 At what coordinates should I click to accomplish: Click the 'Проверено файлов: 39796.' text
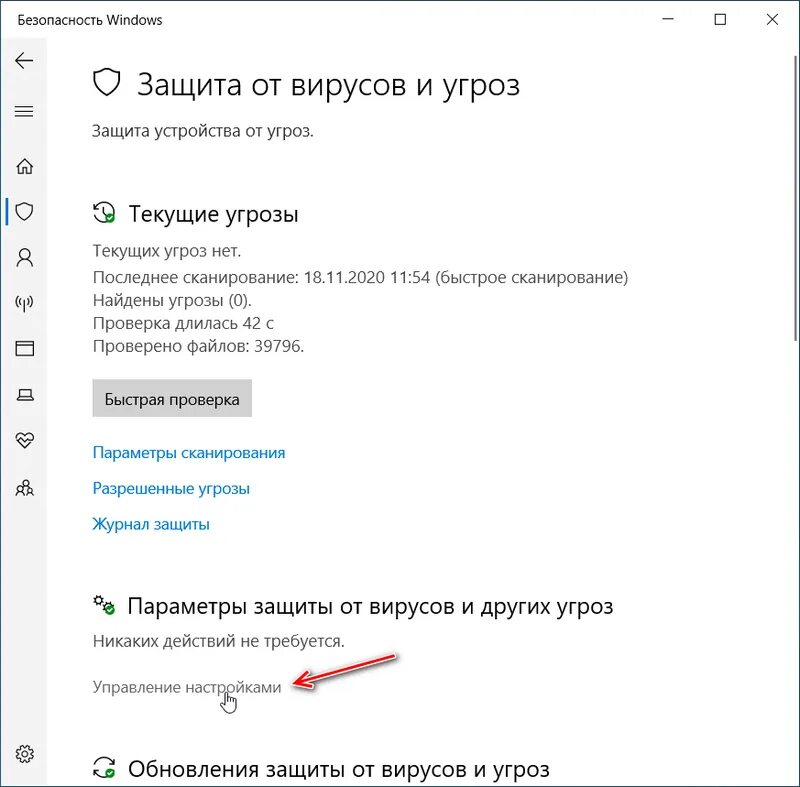(198, 346)
